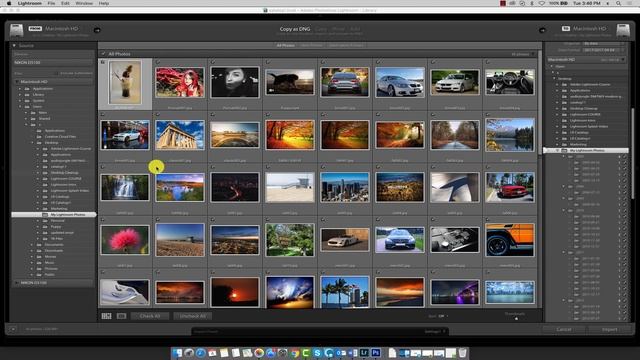Expand the Library folder in source tree
640x360 pixels.
[x=20, y=95]
